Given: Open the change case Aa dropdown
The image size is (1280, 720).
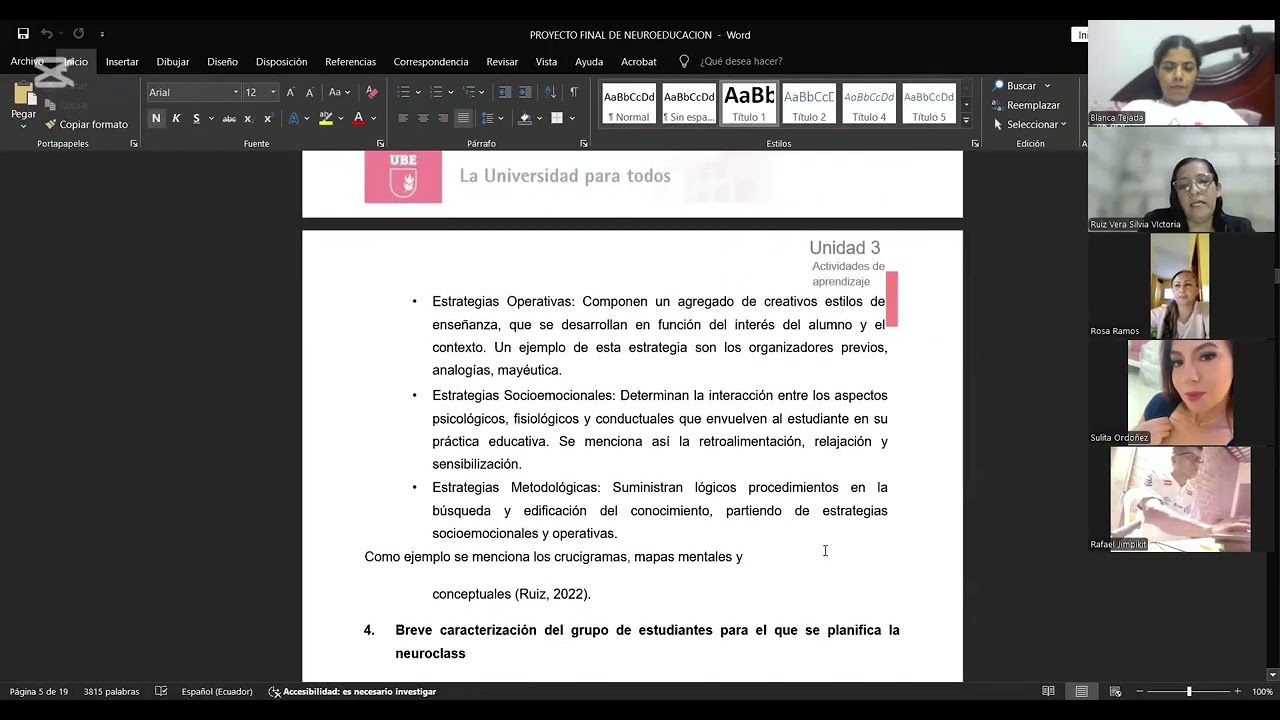Looking at the screenshot, I should point(340,92).
